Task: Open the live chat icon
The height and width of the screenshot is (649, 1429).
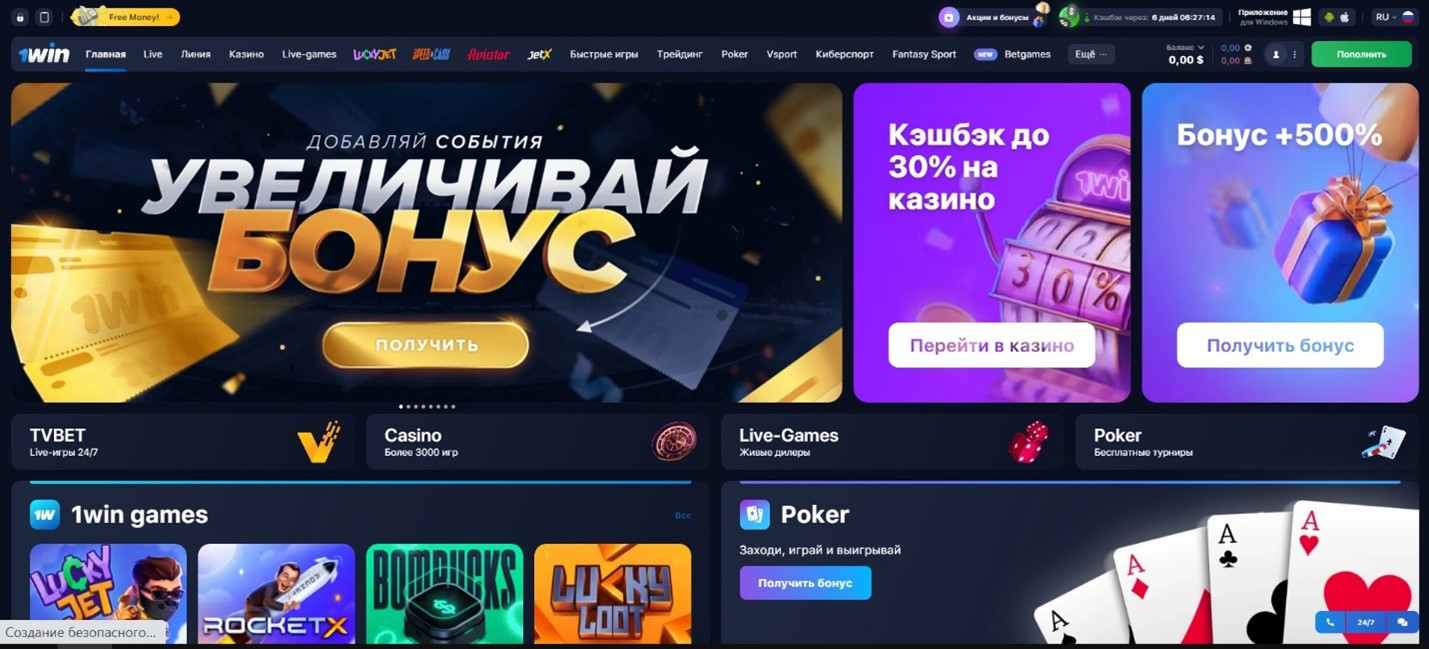Action: coord(1402,622)
